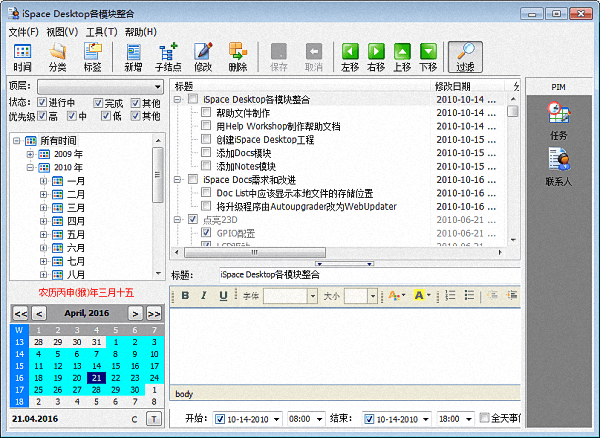Toggle the 过滤 (filter) magnifier button
Screen dimensions: 600x438
(465, 57)
